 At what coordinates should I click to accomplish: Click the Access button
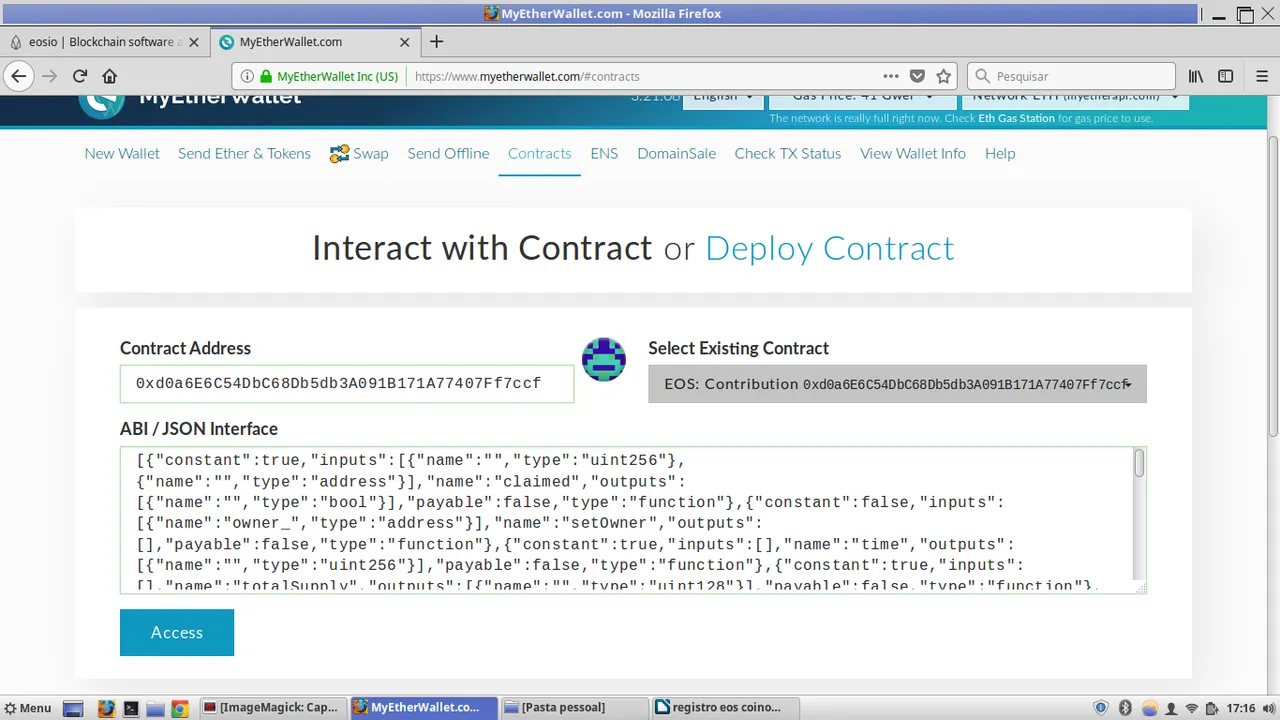click(x=177, y=632)
